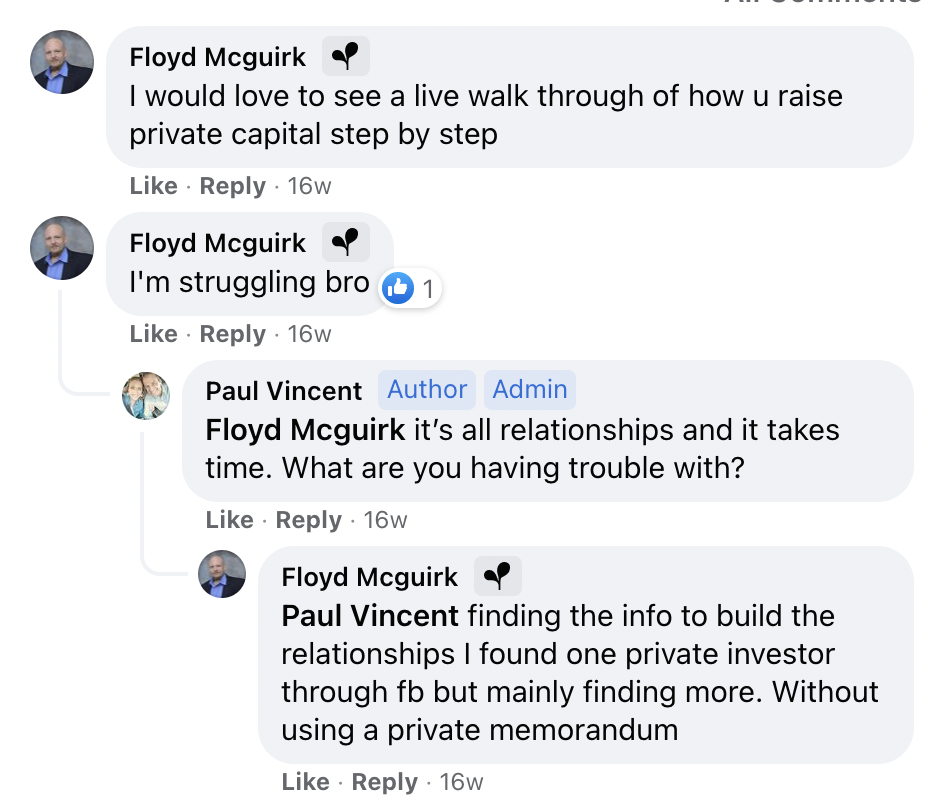Open Paul Vincent's profile picture

point(146,395)
